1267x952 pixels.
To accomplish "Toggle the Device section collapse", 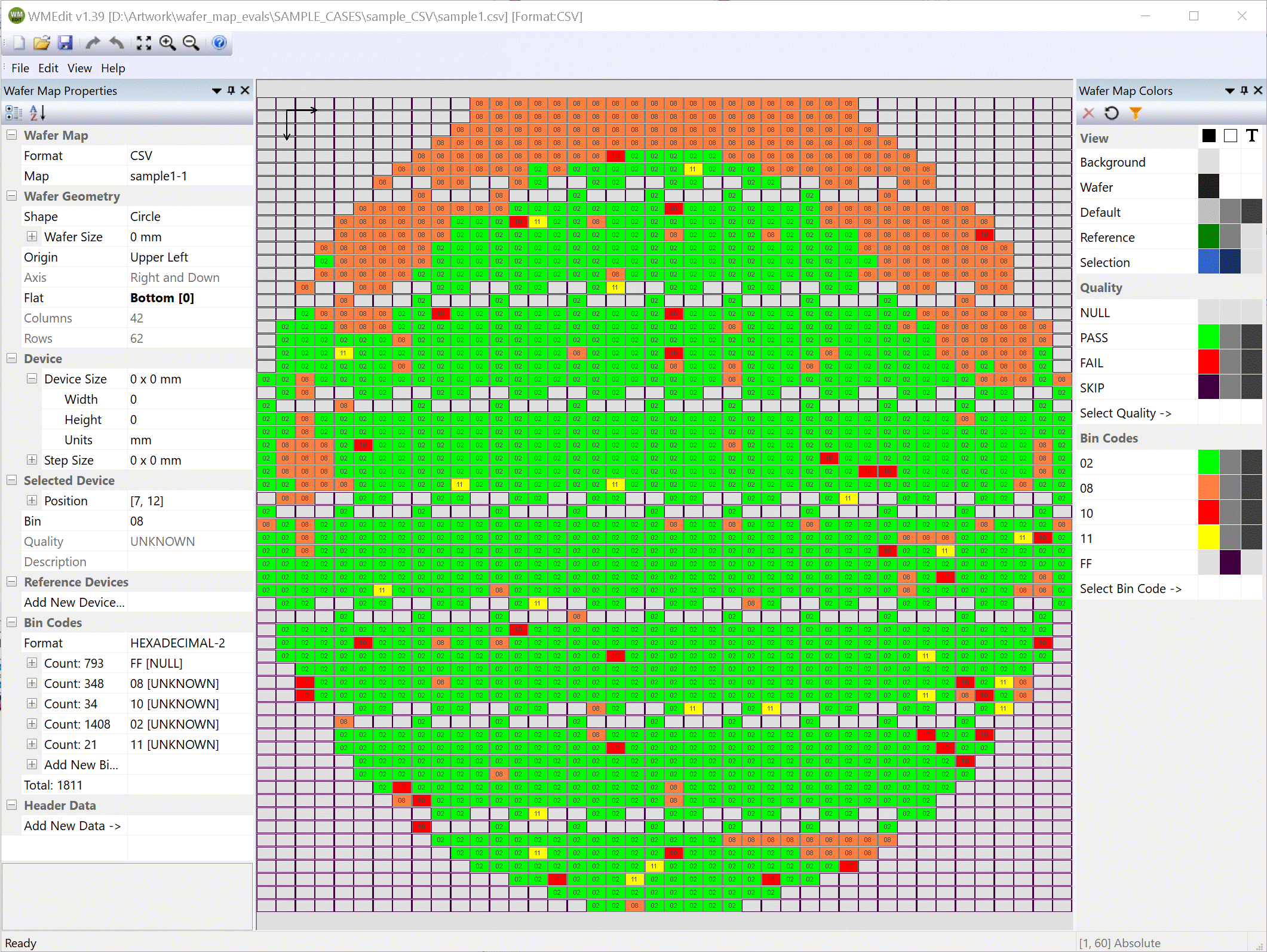I will (11, 358).
